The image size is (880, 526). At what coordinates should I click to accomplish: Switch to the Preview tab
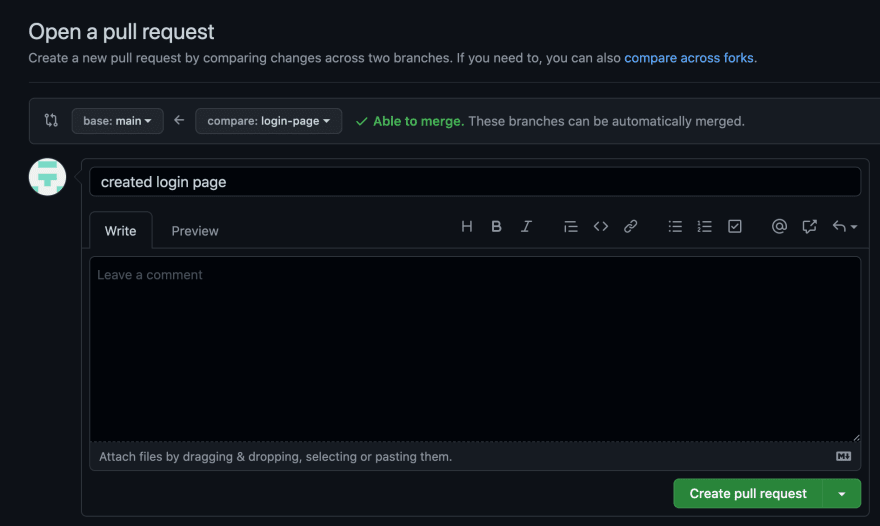tap(195, 231)
